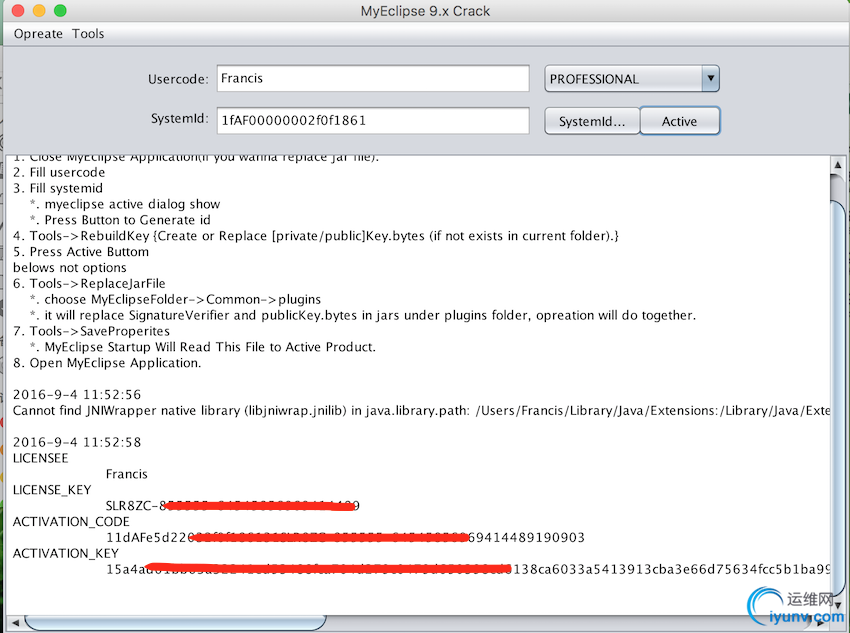Image resolution: width=850 pixels, height=633 pixels.
Task: Click the "choose MyEclipseFolder->Common->plugins" line
Action: coord(176,300)
